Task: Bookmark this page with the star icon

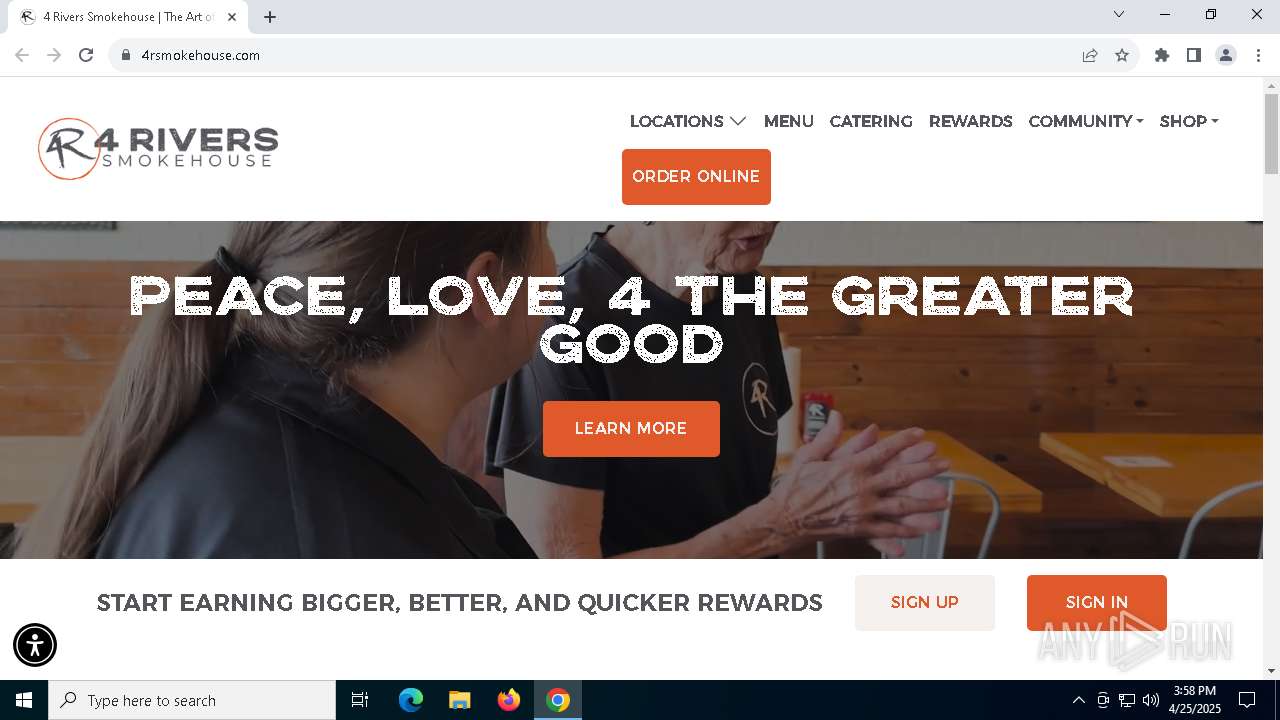Action: [x=1122, y=55]
